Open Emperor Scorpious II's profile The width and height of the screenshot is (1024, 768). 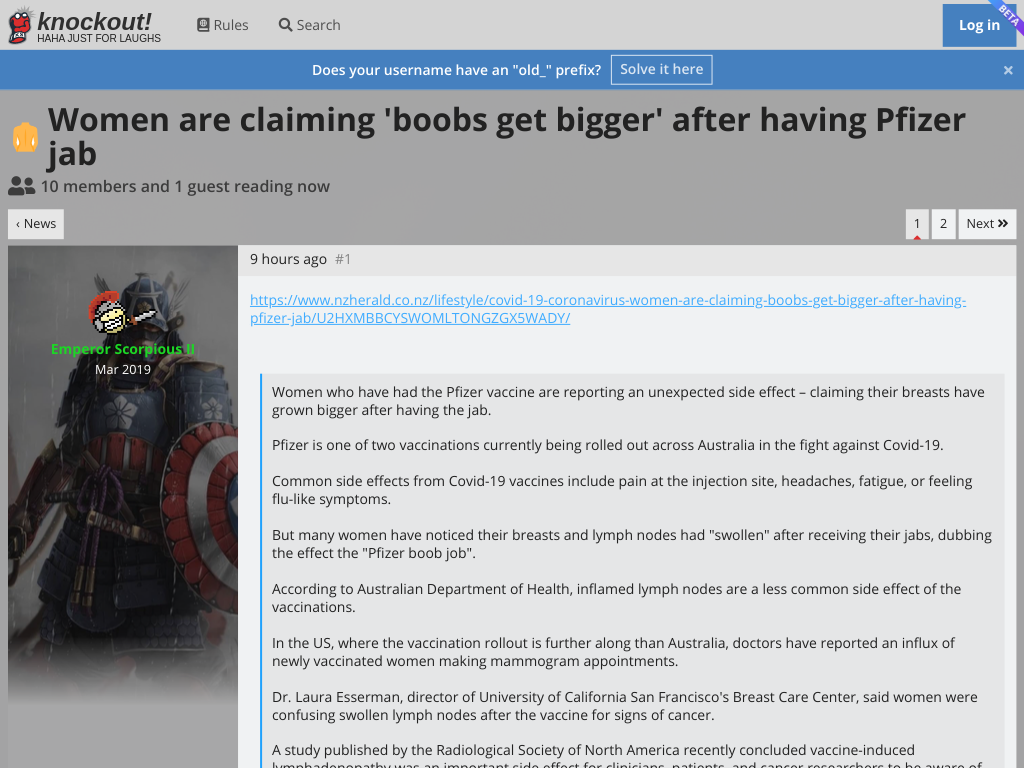point(123,349)
